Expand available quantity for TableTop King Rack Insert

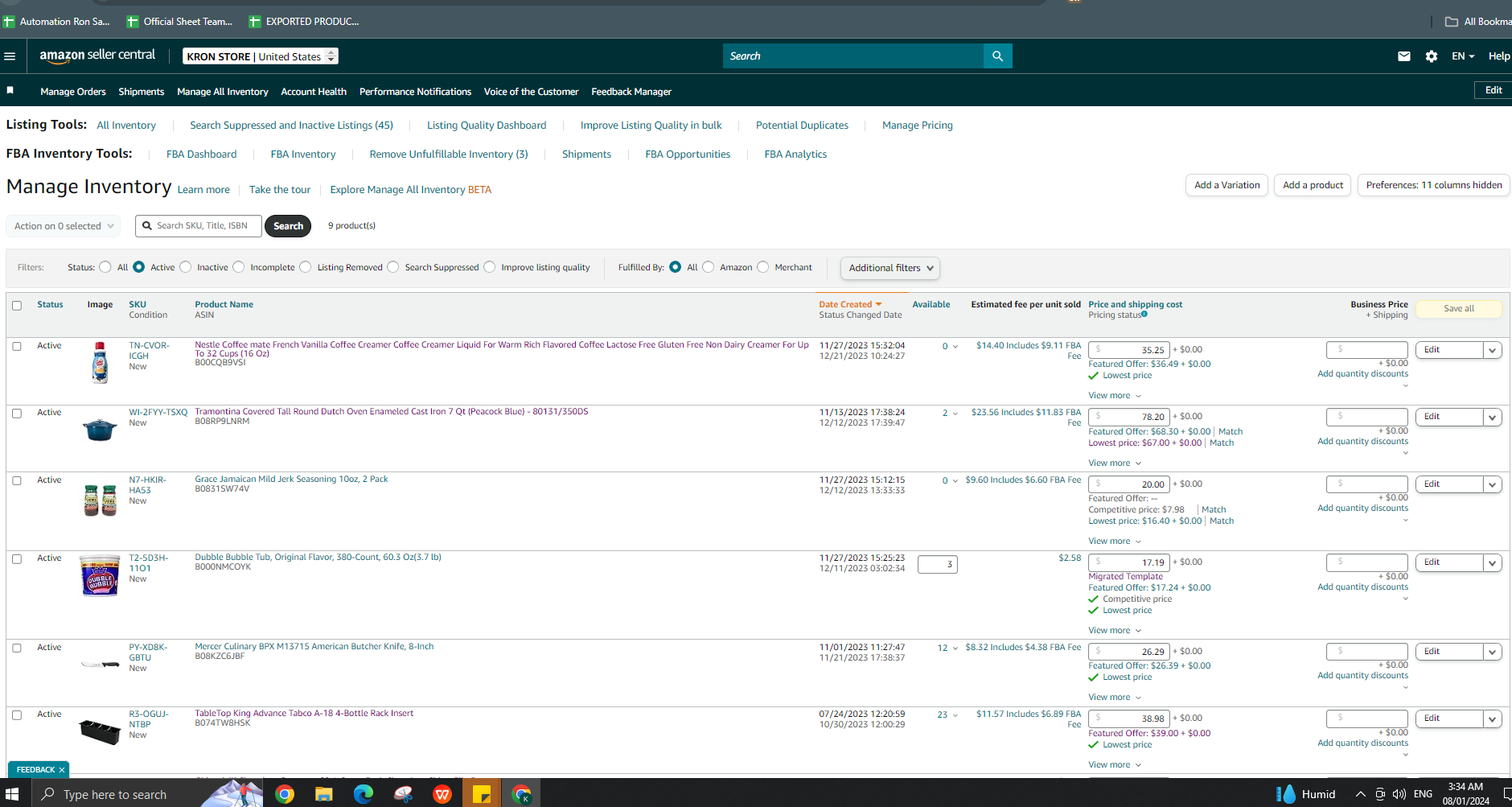coord(955,715)
